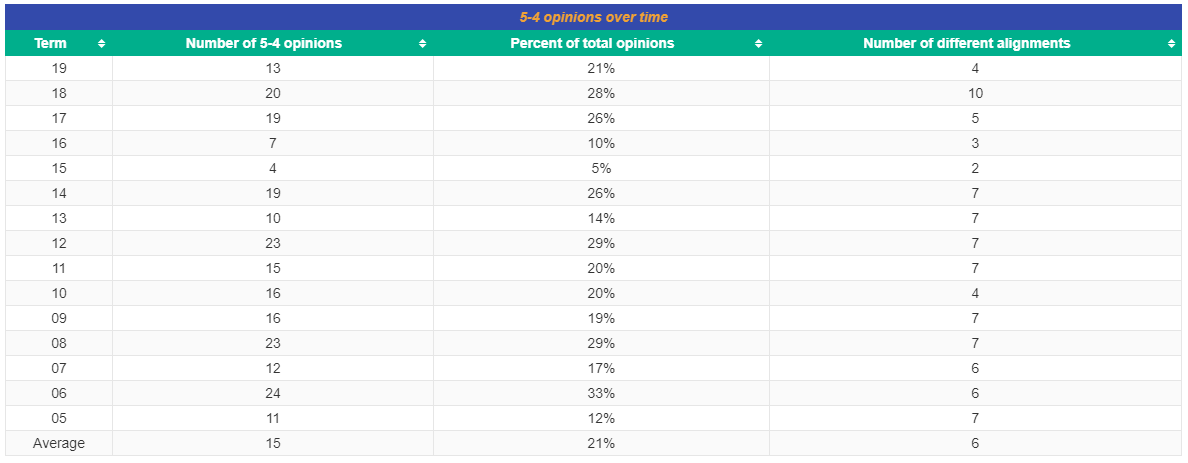Select the 5% percent cell

tap(601, 168)
